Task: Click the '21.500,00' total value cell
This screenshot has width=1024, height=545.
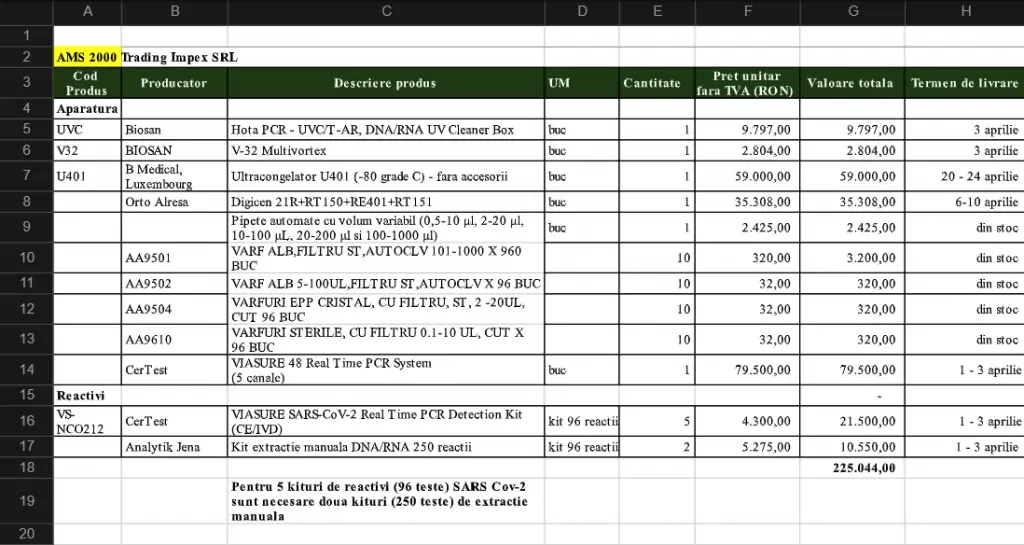Action: coord(852,421)
